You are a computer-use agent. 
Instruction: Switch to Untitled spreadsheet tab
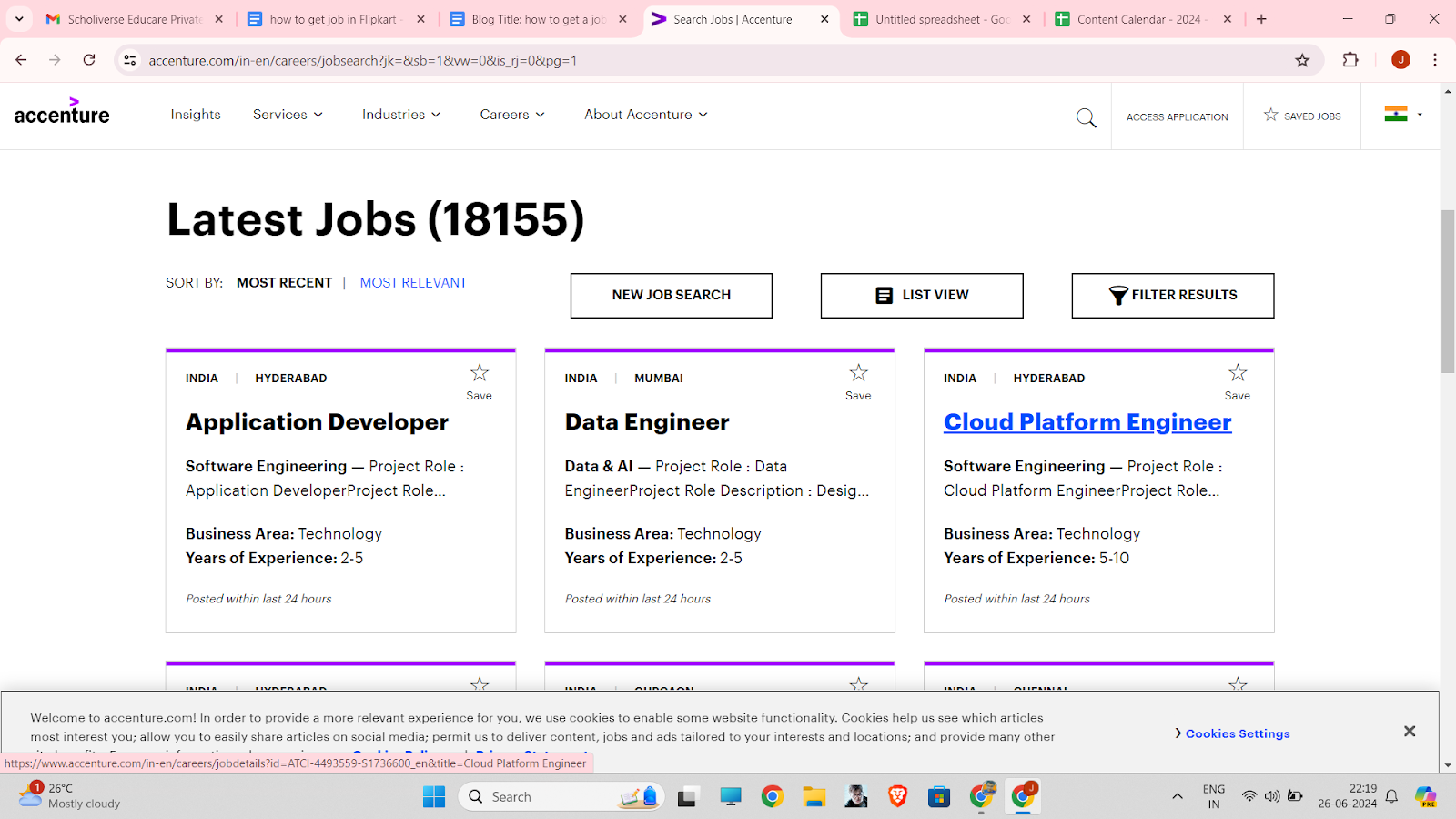[943, 19]
